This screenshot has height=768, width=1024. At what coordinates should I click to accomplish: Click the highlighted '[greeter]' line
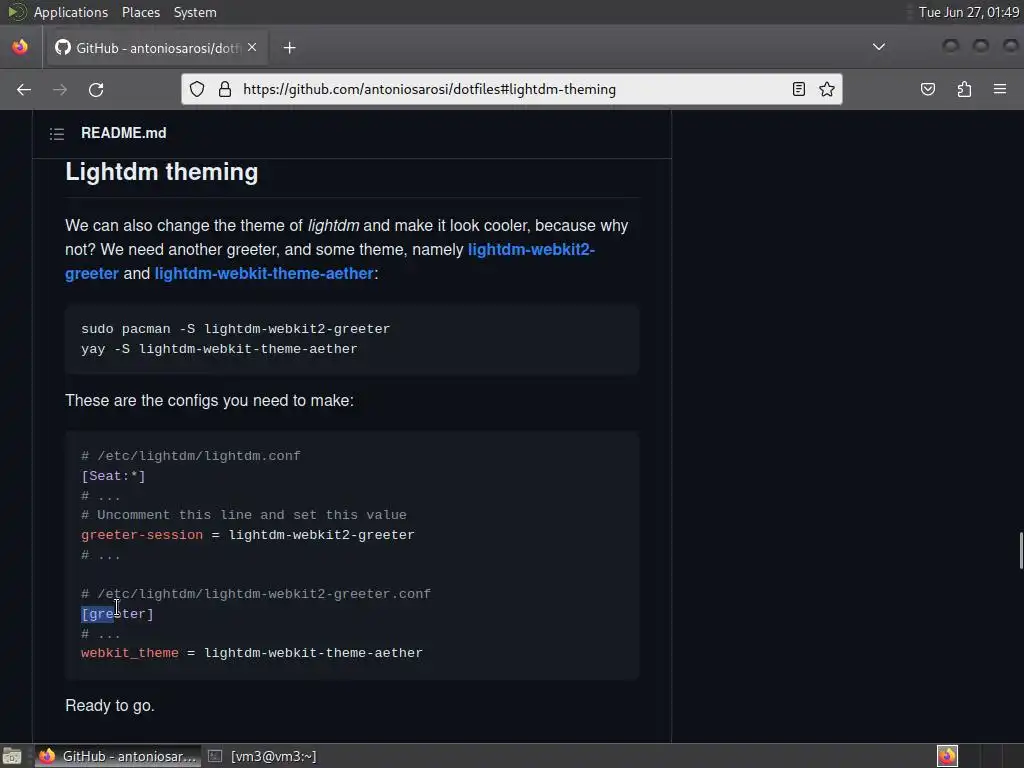[117, 614]
